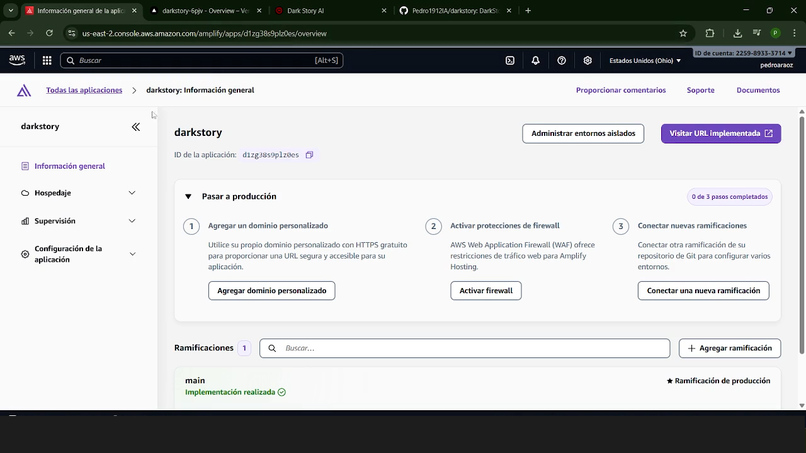Open the Documentos link
806x453 pixels.
[758, 90]
